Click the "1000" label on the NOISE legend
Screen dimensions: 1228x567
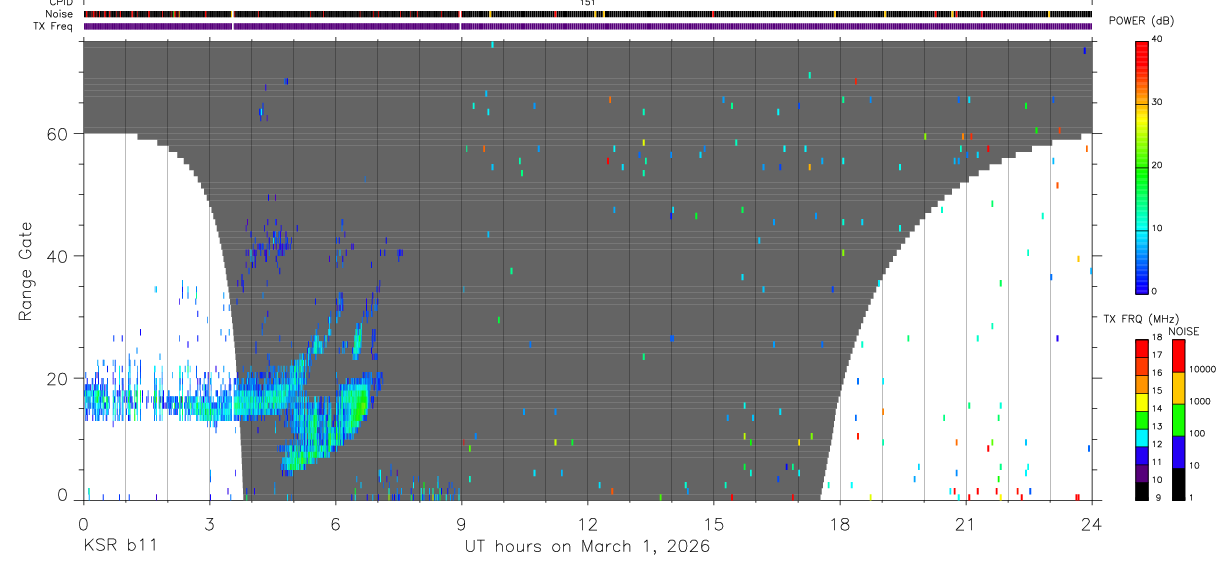(x=1198, y=401)
